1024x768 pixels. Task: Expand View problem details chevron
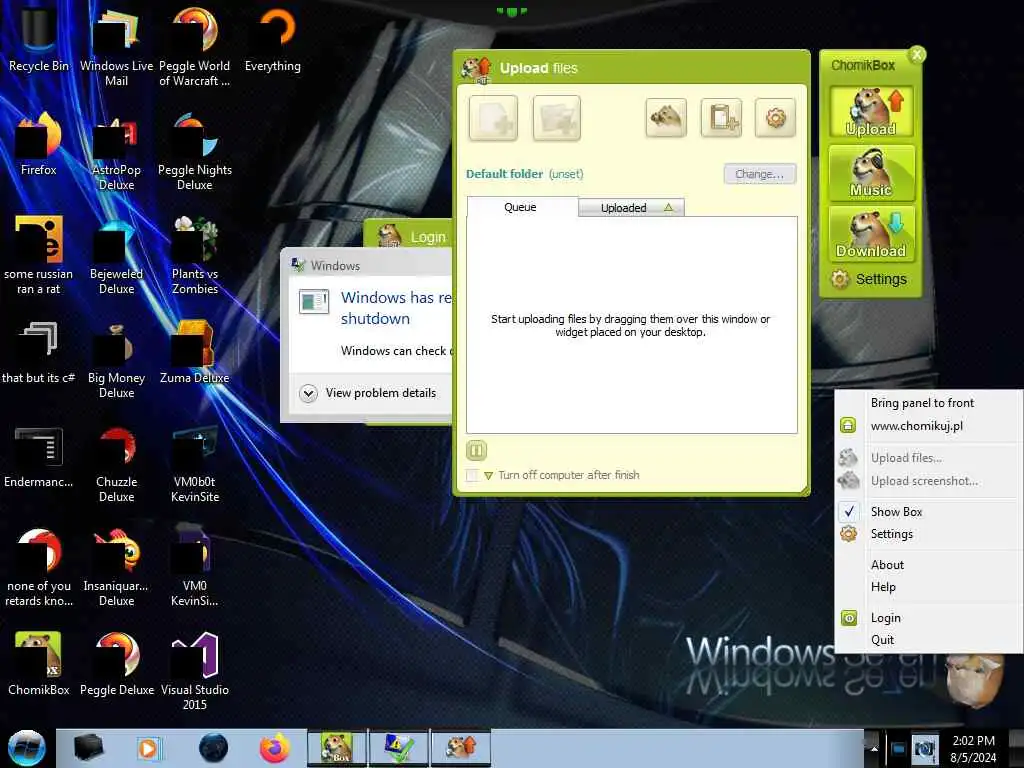tap(308, 393)
